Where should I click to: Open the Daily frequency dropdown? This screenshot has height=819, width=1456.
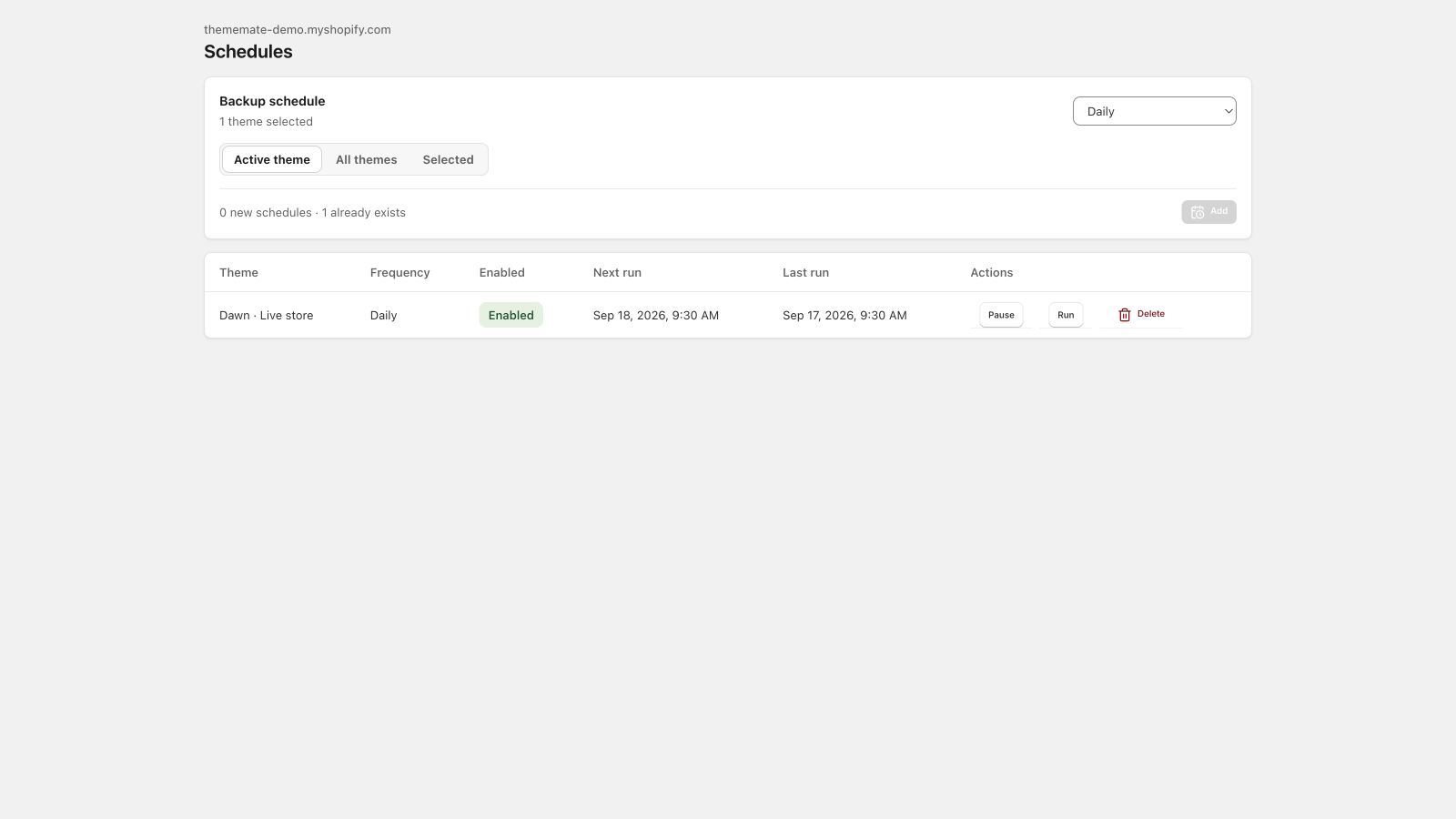[x=1154, y=111]
